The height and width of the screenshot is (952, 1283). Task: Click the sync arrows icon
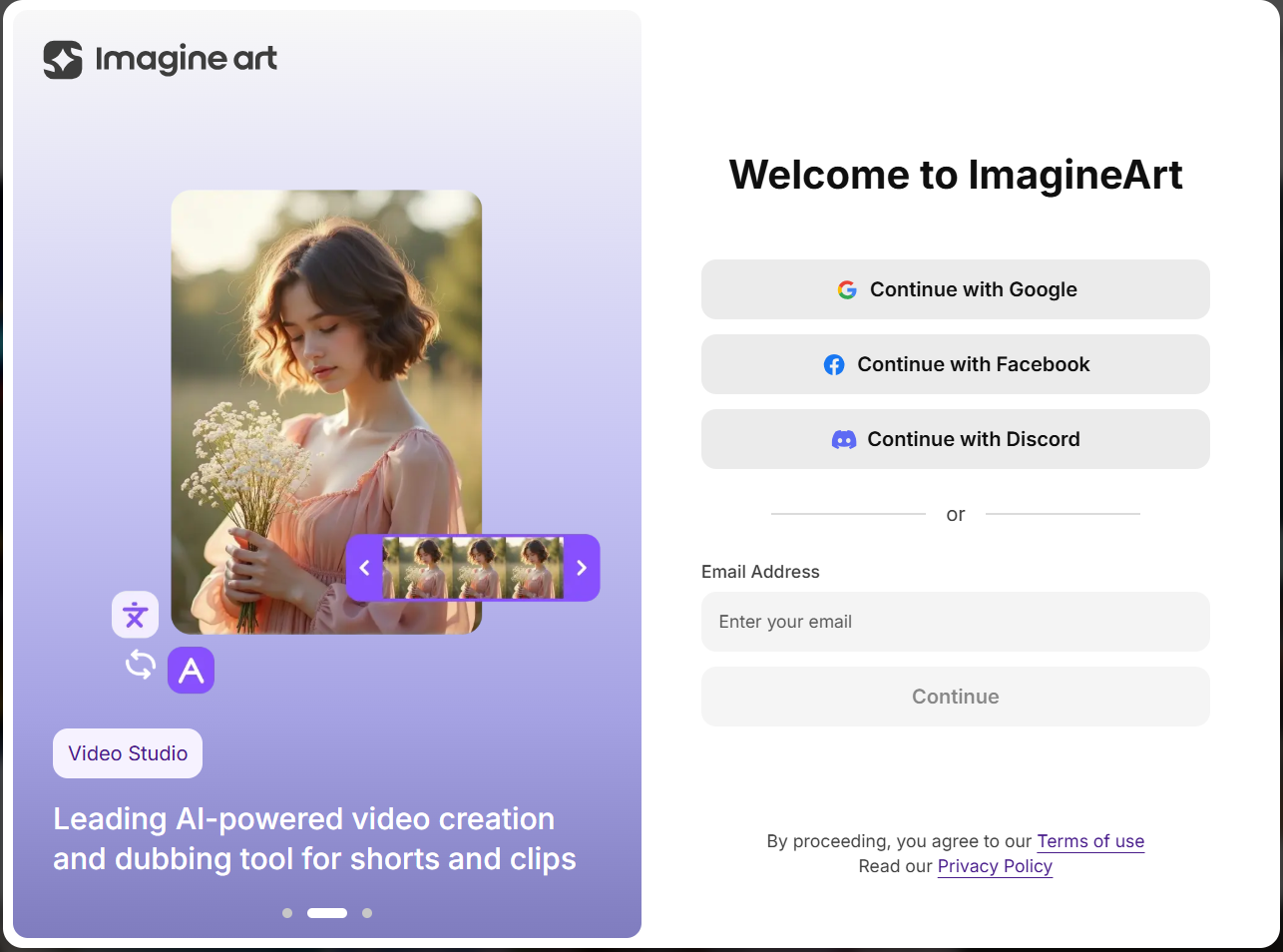point(141,665)
